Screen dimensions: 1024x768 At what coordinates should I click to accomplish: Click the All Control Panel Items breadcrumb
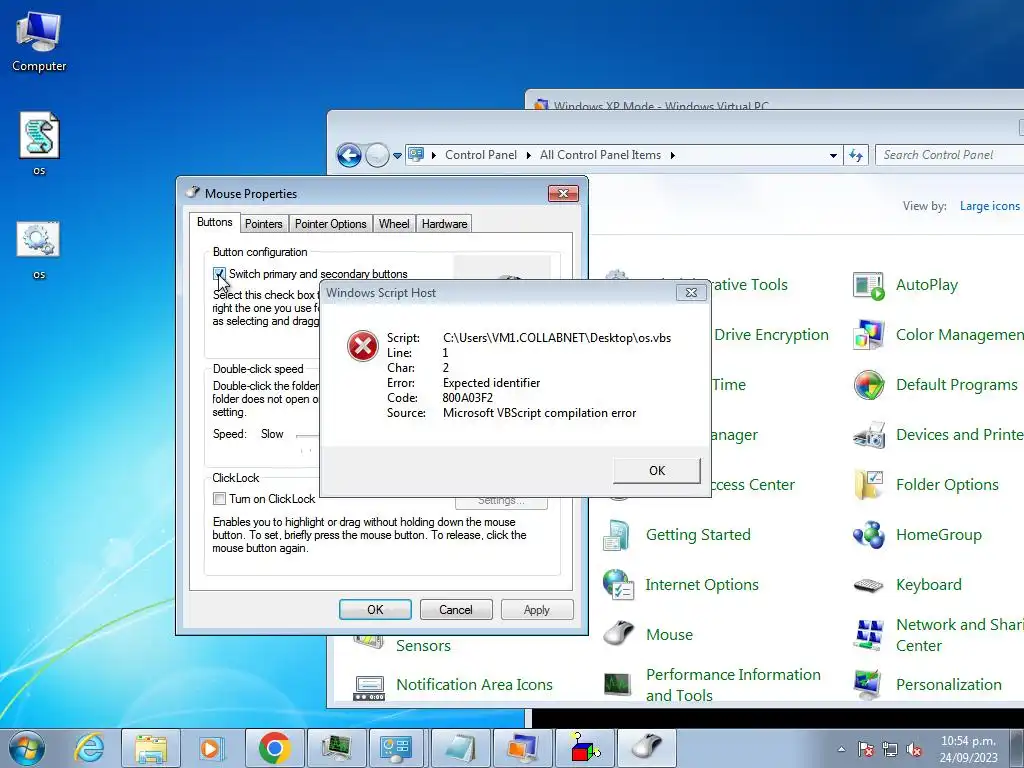[x=600, y=155]
